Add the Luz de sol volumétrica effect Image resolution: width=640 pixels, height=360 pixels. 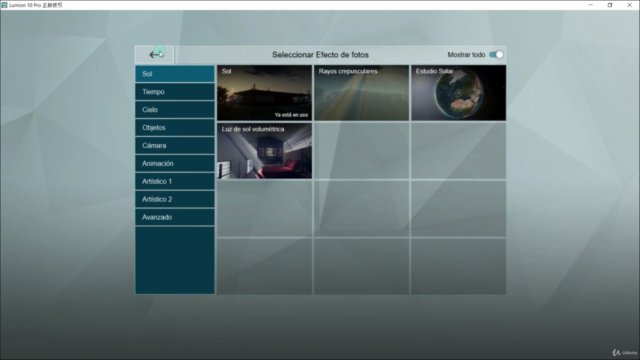click(264, 151)
